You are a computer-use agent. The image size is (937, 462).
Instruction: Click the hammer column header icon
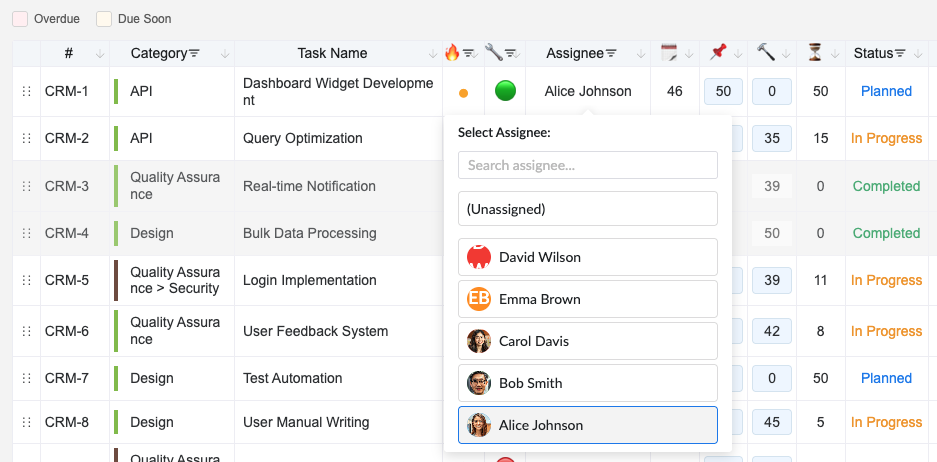click(765, 52)
